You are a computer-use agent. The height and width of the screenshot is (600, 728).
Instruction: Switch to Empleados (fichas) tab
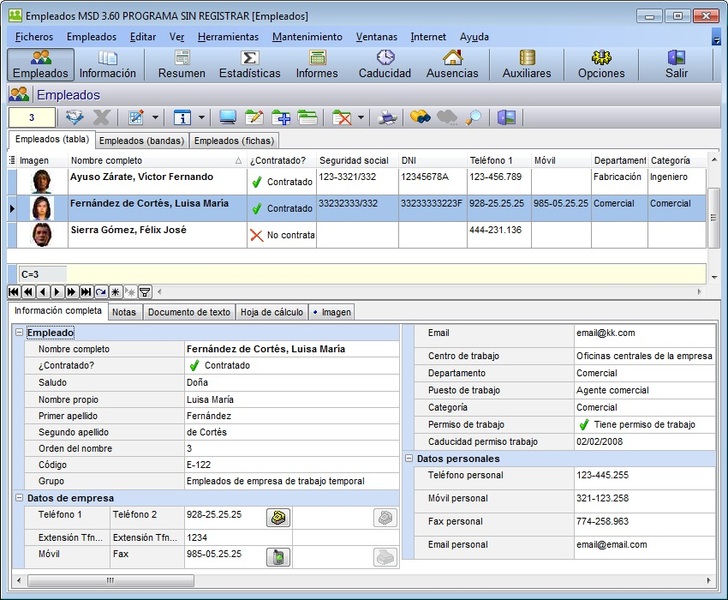(234, 141)
